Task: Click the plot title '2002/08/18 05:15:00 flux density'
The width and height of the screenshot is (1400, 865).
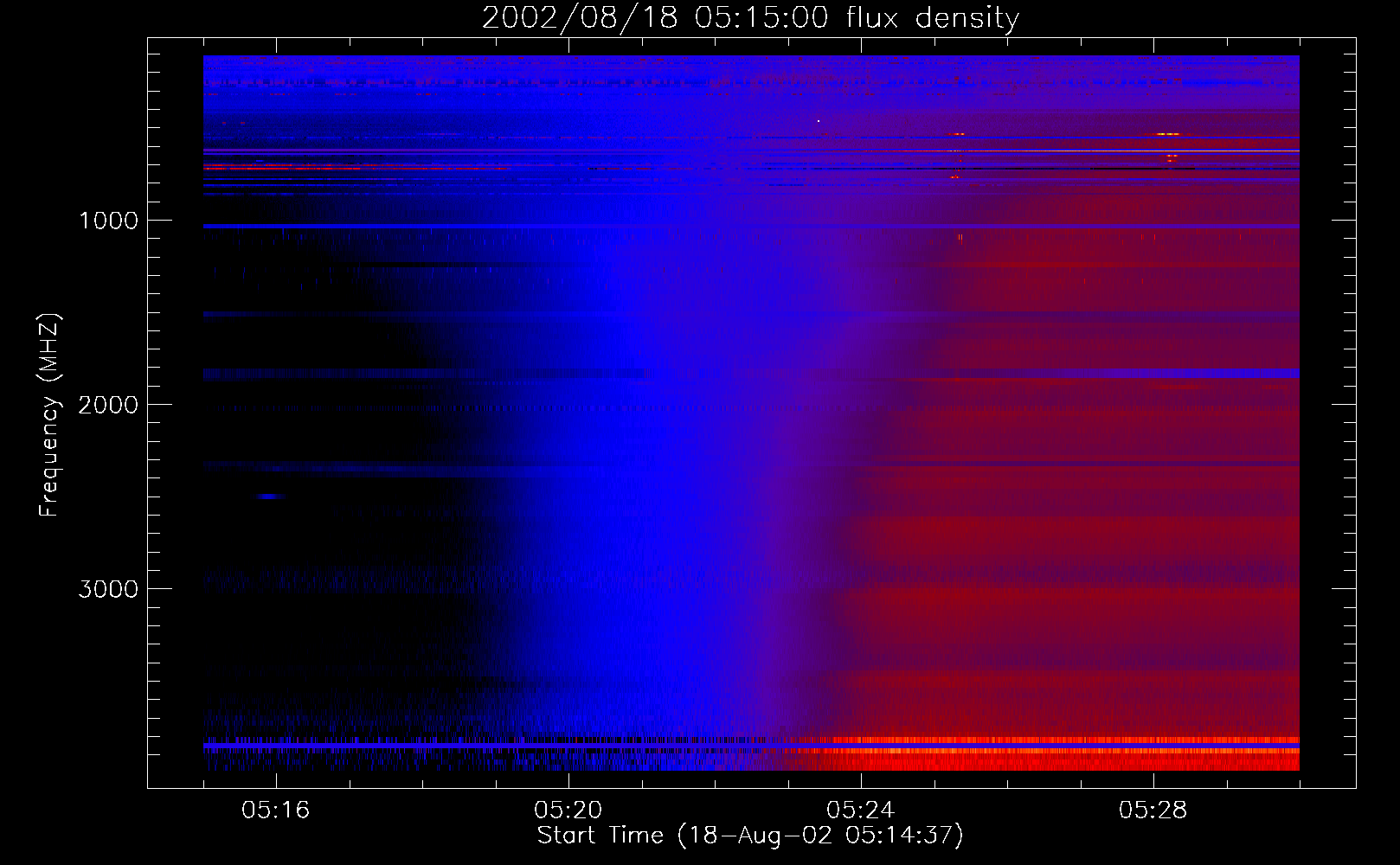Action: pos(750,18)
